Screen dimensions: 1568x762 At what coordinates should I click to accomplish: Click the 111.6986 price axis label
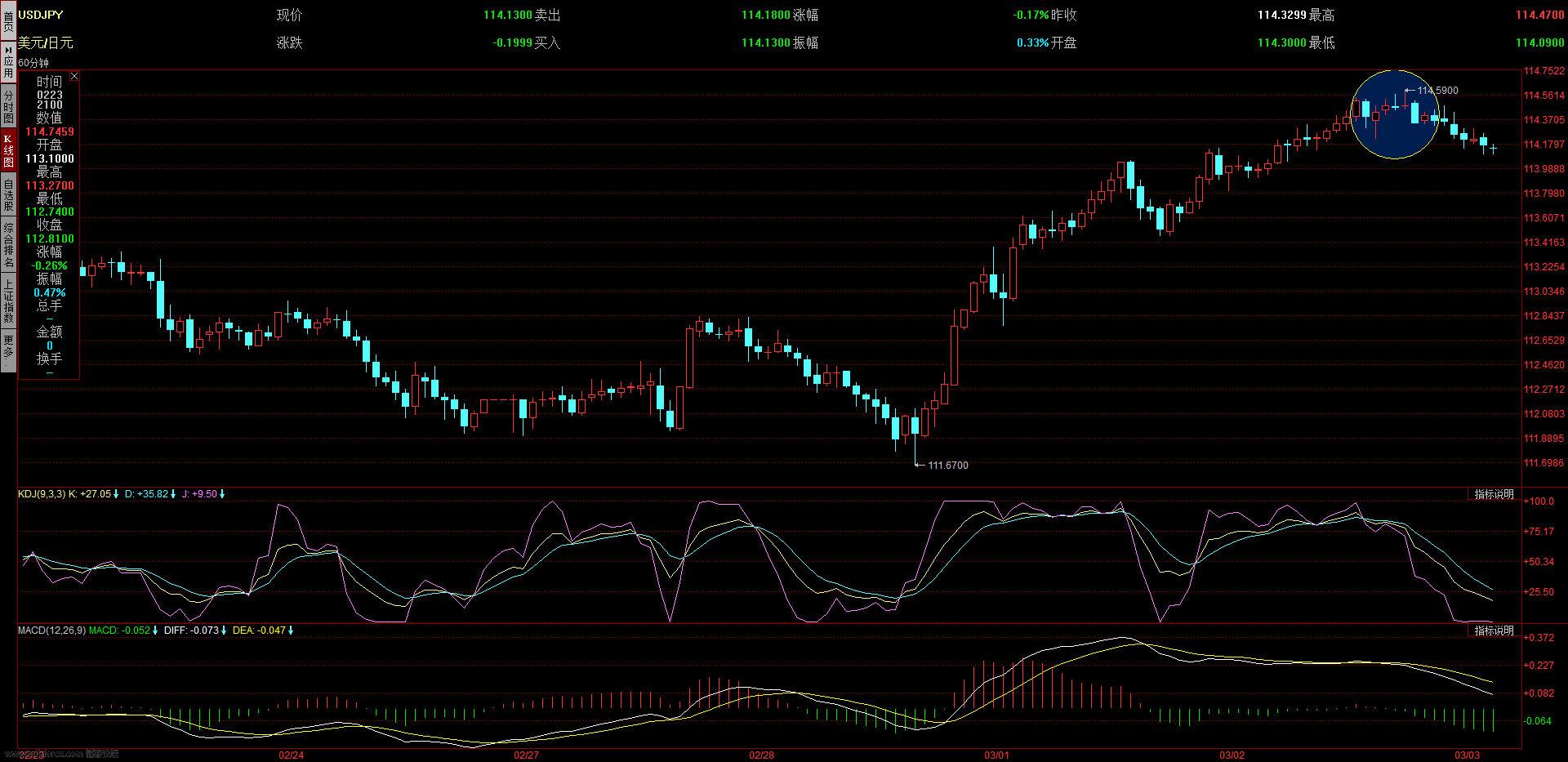1544,463
